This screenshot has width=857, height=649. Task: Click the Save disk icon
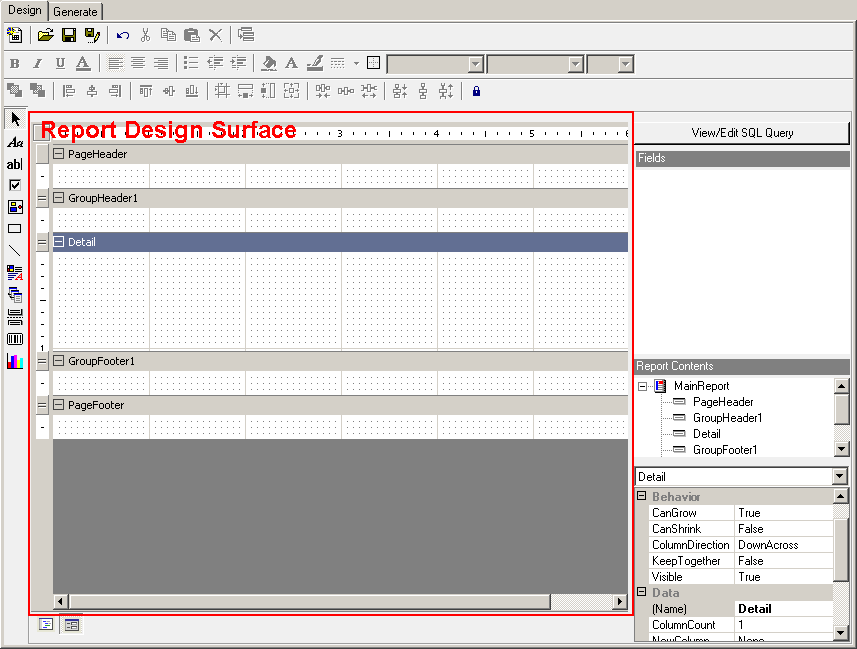69,35
